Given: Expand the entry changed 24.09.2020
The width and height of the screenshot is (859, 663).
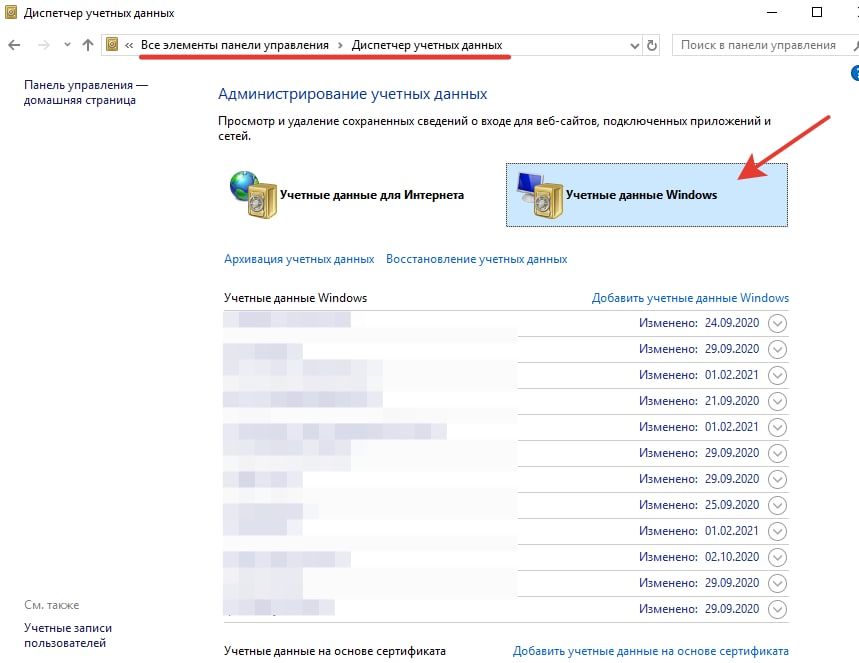Looking at the screenshot, I should tap(777, 323).
